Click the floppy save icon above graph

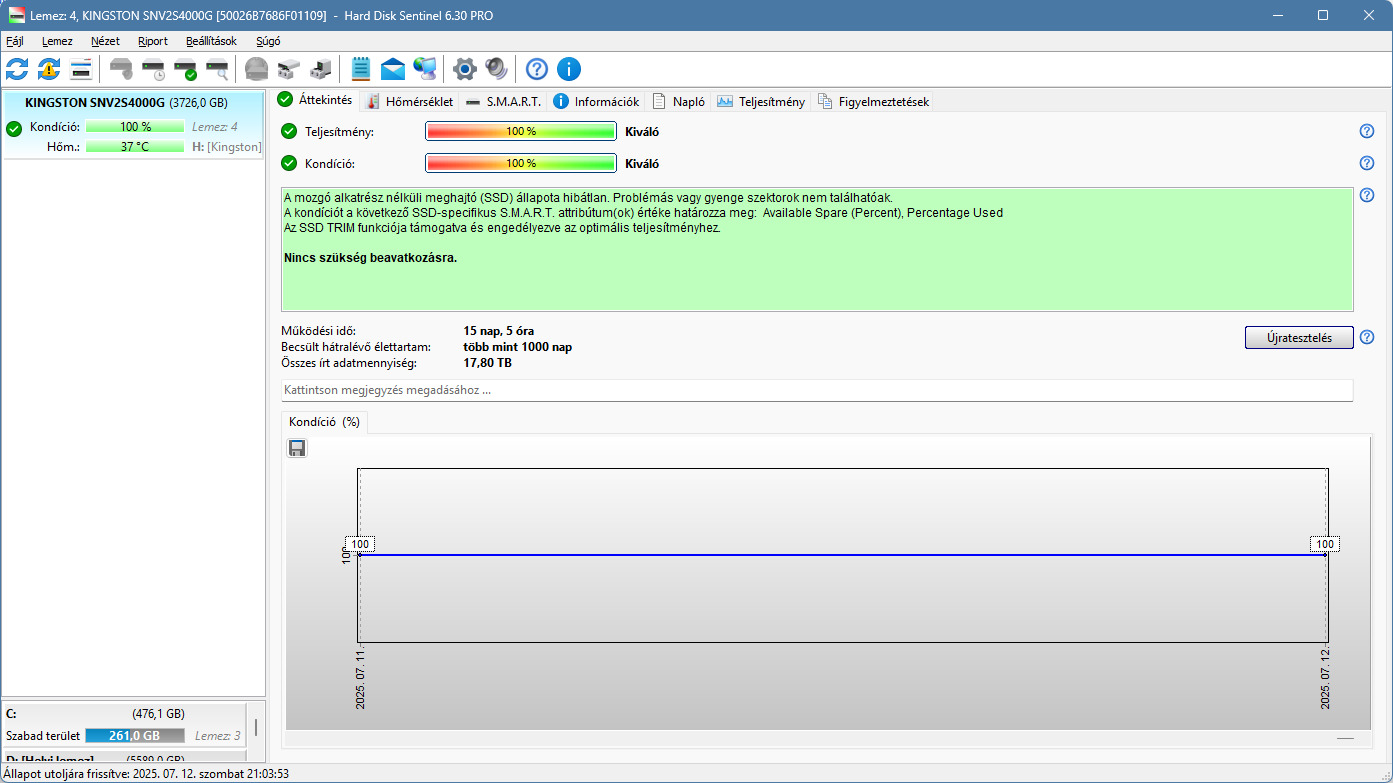tap(297, 448)
